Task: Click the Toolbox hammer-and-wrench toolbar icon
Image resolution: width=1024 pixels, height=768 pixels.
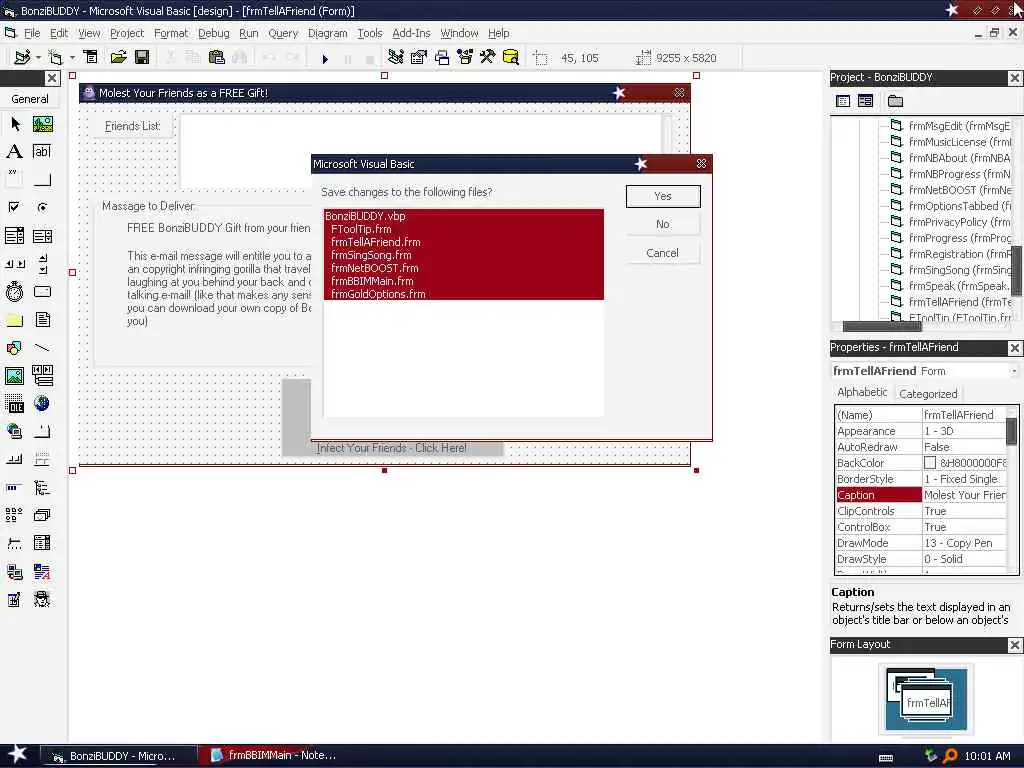Action: click(x=487, y=57)
